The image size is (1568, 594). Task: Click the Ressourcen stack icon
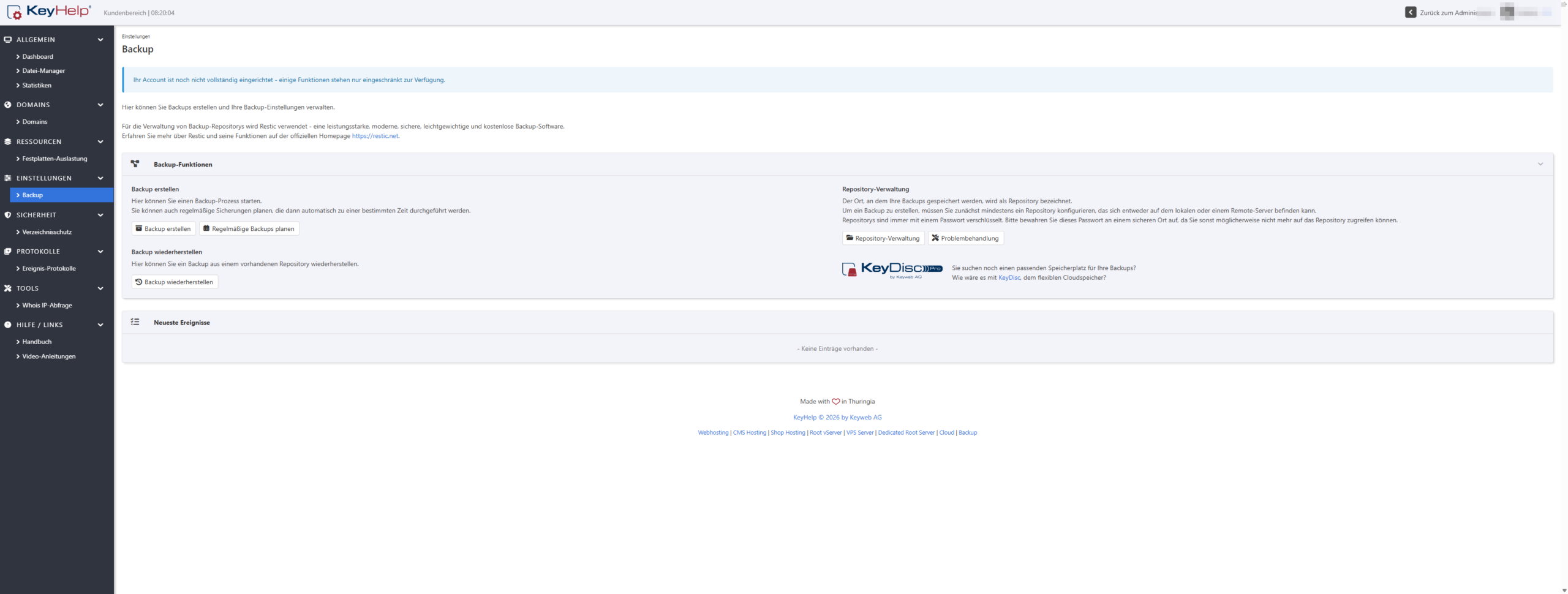(x=8, y=141)
